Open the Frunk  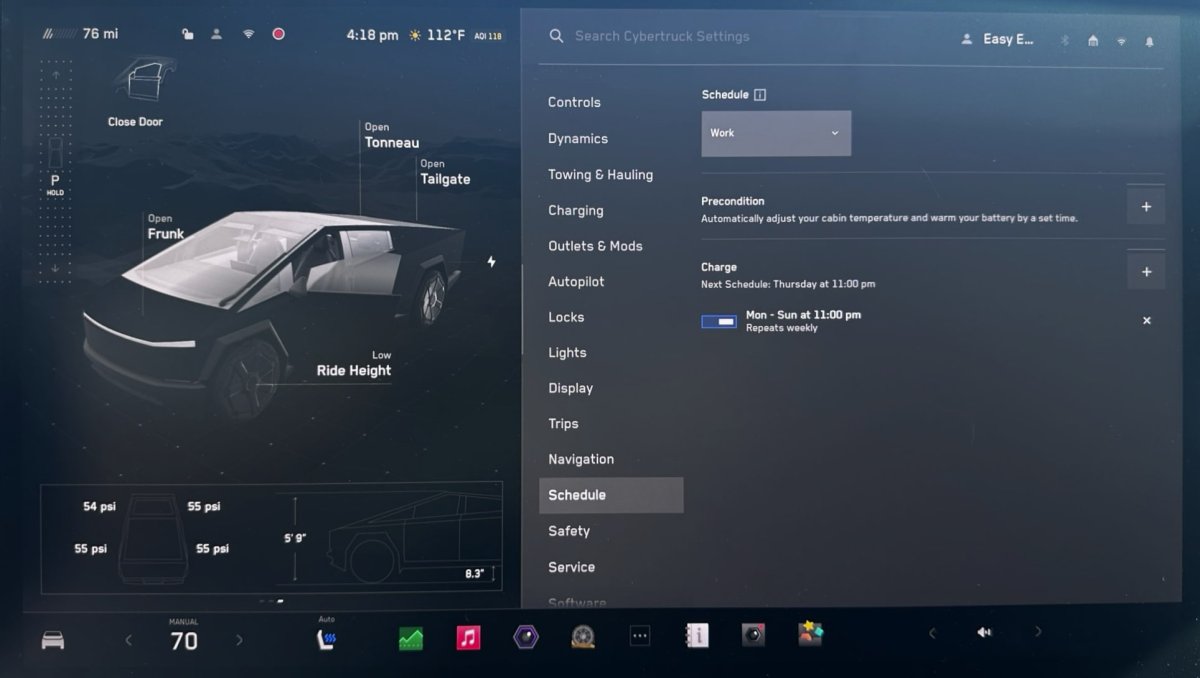(166, 227)
